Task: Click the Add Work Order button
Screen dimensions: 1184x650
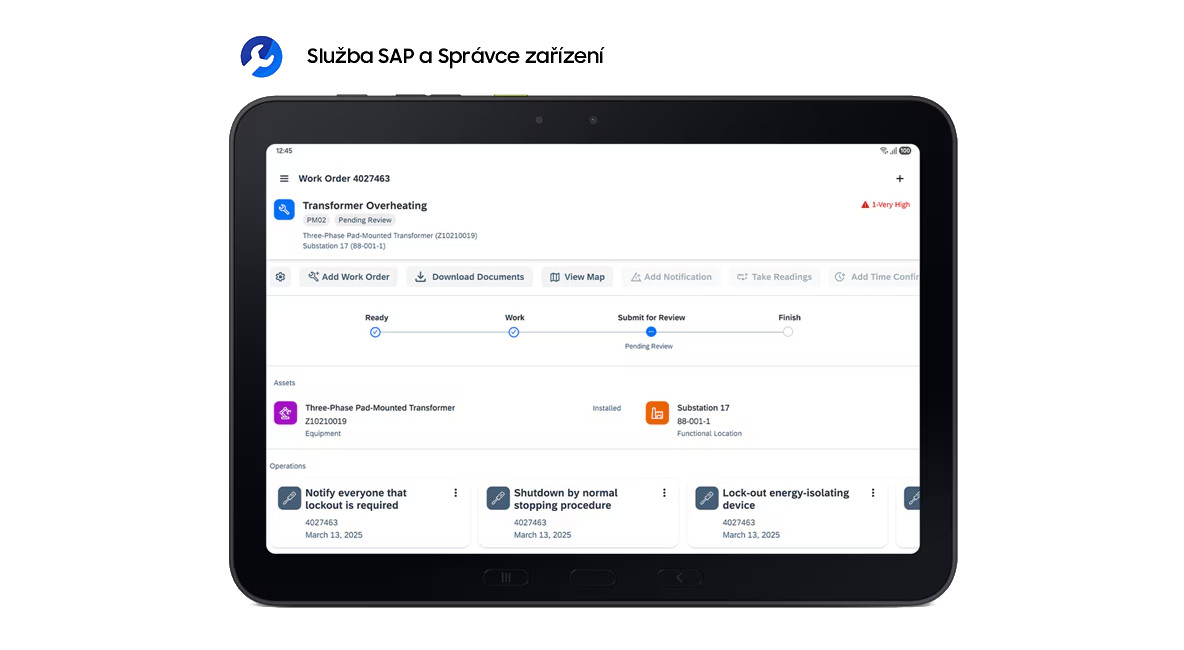Action: tap(348, 277)
